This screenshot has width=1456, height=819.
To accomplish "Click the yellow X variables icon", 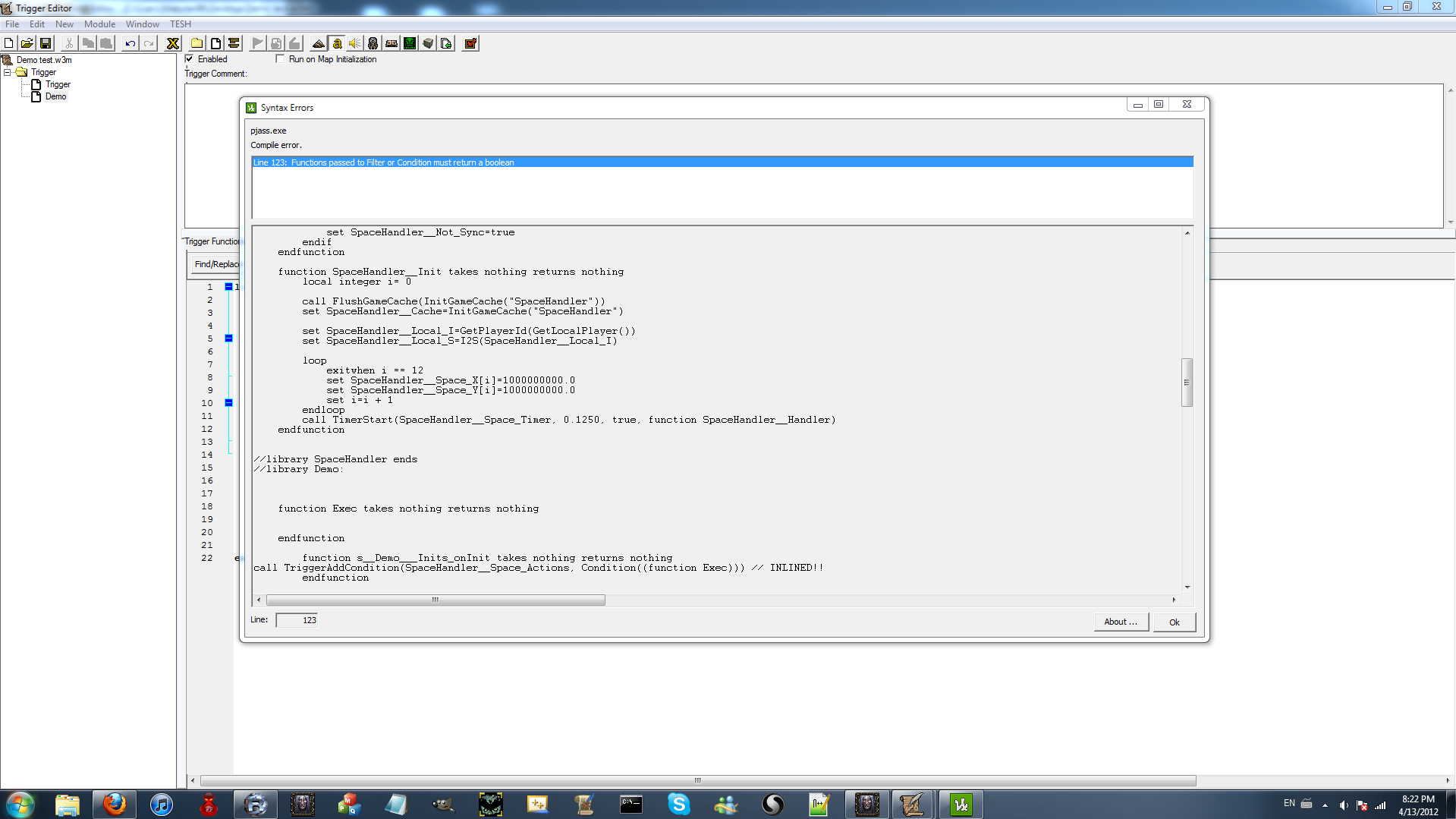I will [x=173, y=43].
